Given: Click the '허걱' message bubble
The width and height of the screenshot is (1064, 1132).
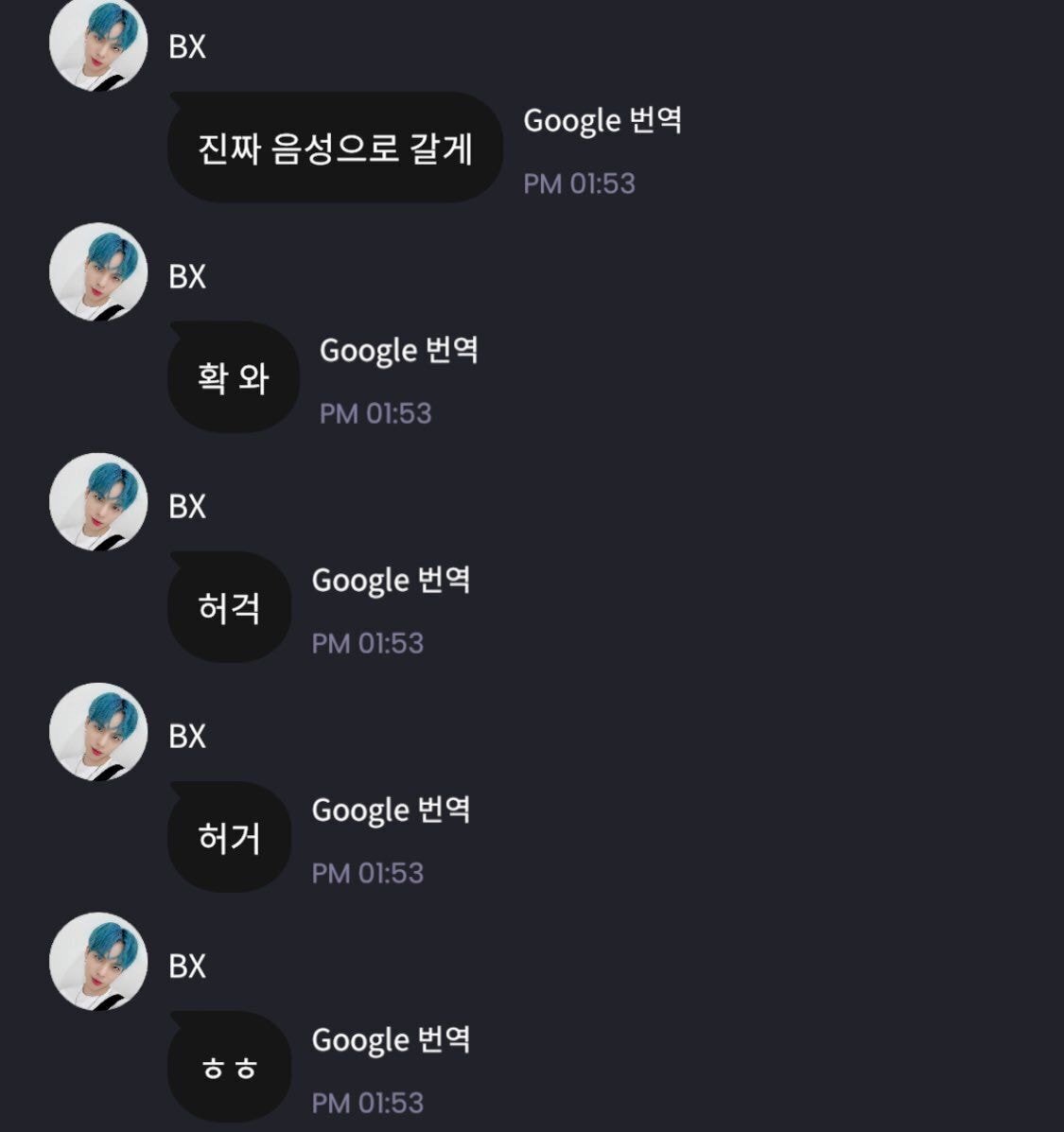Looking at the screenshot, I should click(x=230, y=608).
